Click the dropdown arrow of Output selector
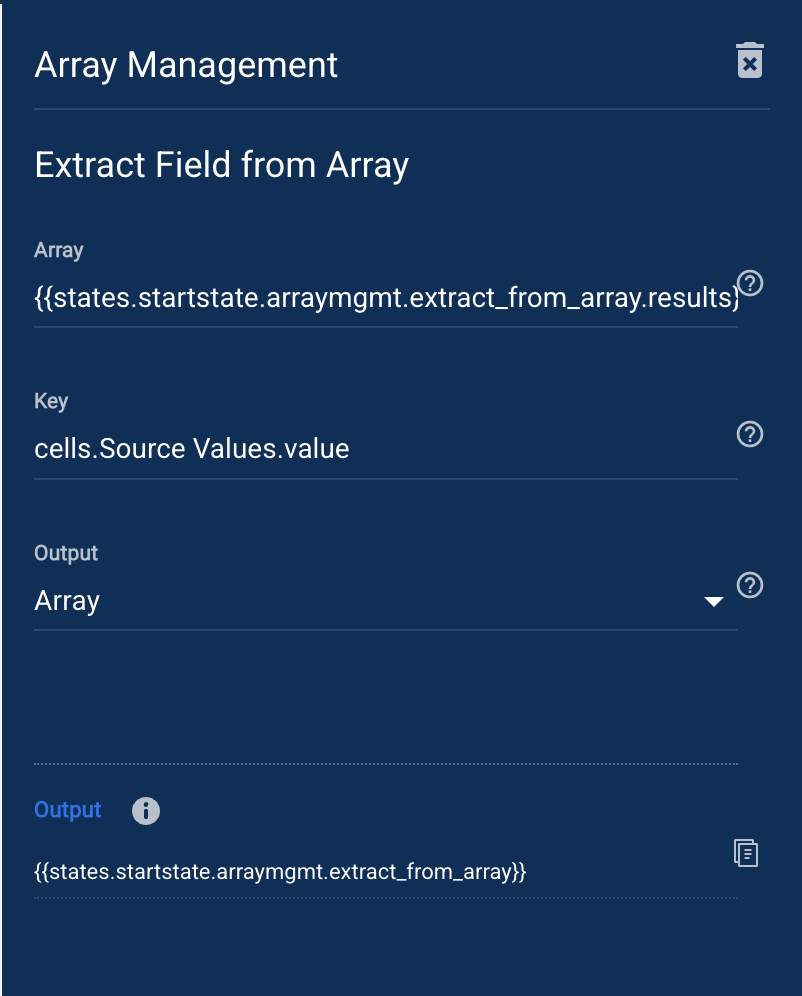 coord(714,602)
